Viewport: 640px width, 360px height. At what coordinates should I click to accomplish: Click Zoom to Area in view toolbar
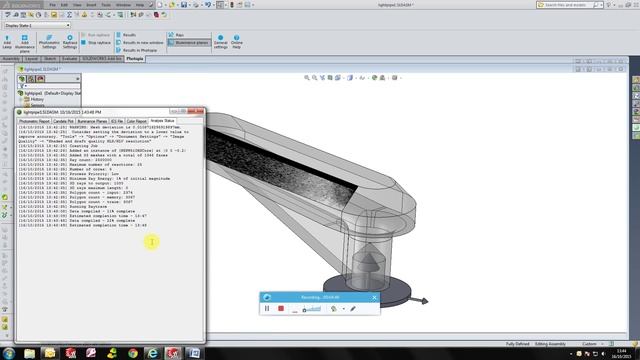(x=315, y=78)
